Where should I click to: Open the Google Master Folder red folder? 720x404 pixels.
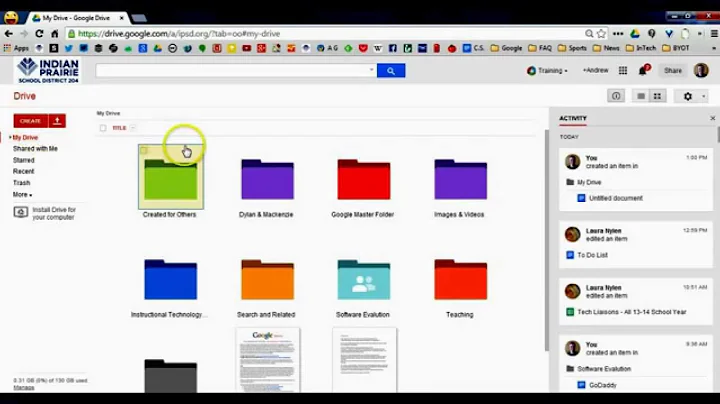pos(364,180)
